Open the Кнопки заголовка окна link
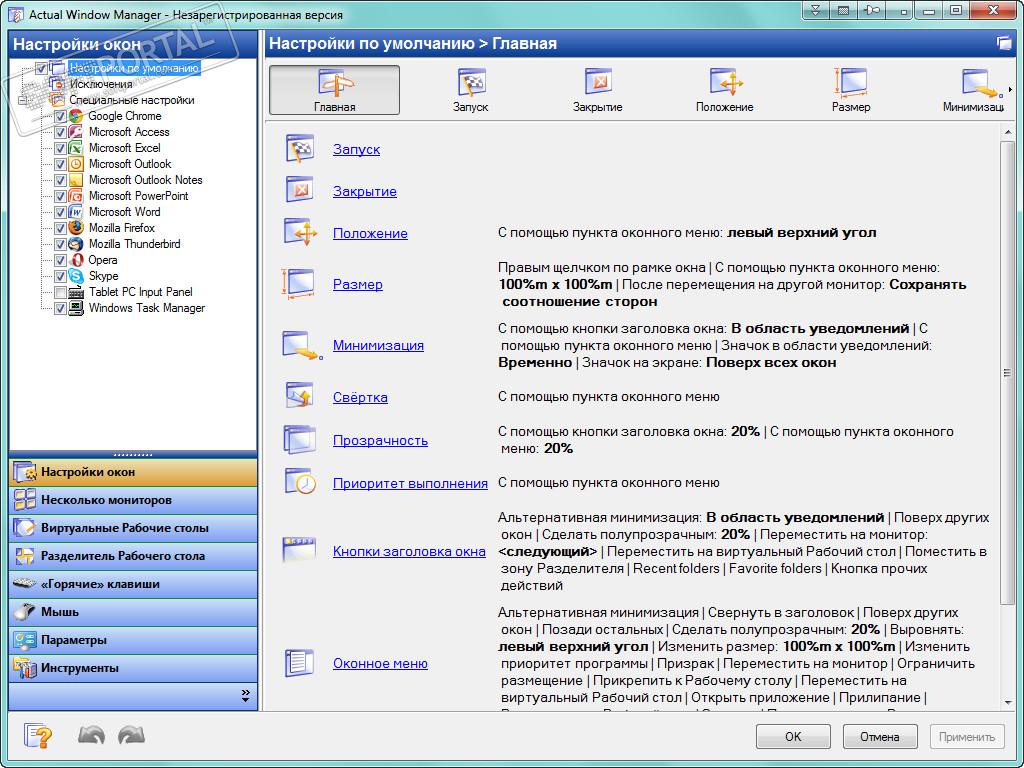Screen dimensions: 1024x768 pos(409,551)
